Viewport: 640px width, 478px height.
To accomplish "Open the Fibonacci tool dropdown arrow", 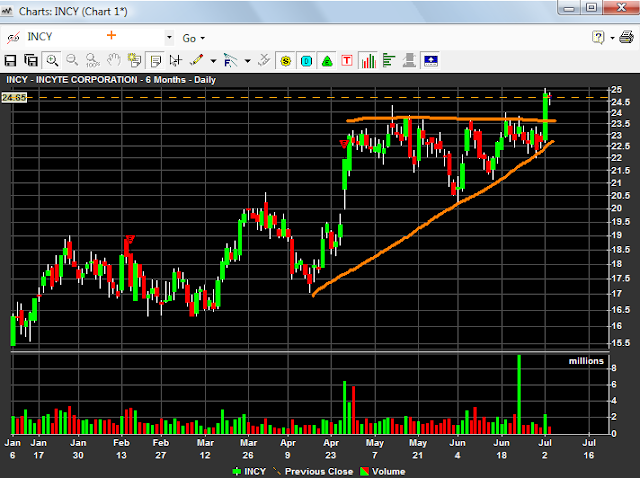I will pos(247,61).
